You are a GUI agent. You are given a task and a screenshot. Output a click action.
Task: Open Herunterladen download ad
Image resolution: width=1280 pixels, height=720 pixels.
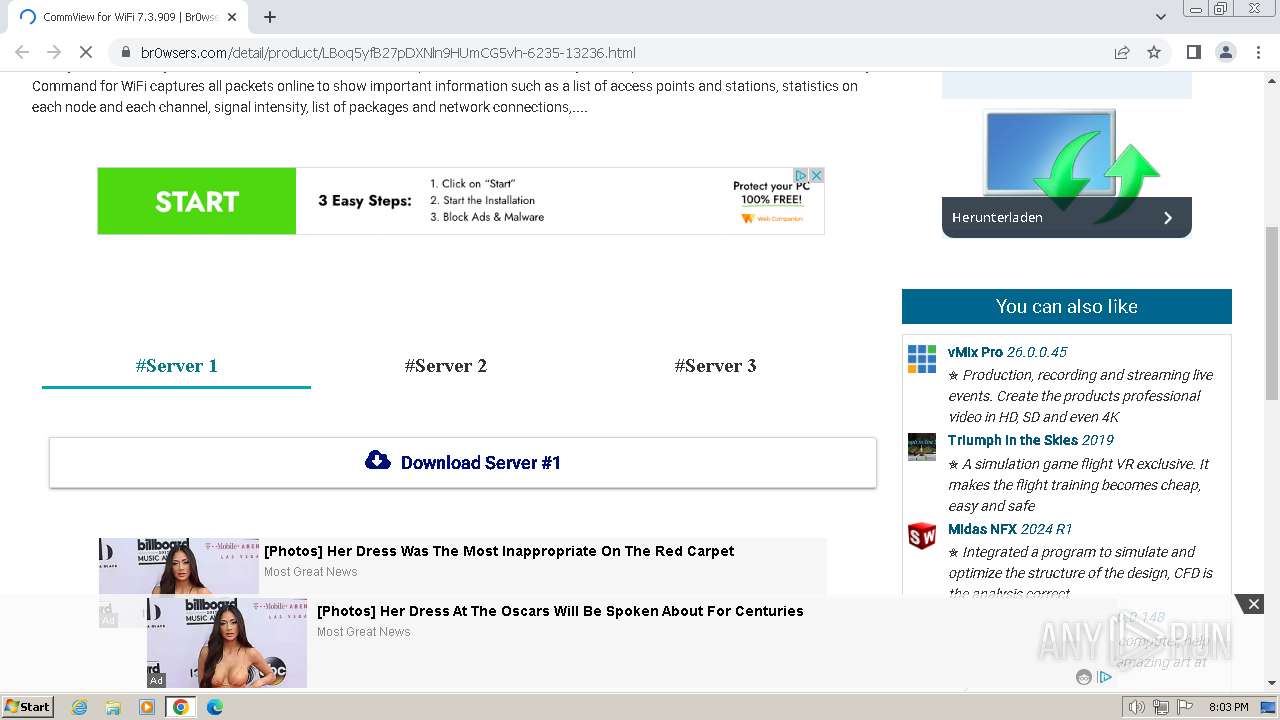[1067, 172]
